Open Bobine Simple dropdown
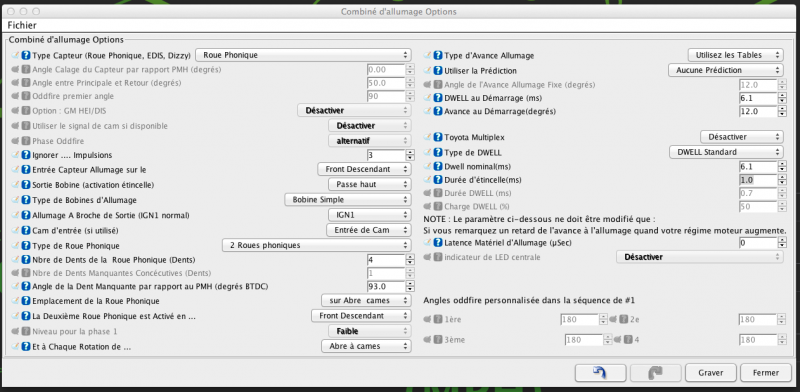The width and height of the screenshot is (800, 392). tap(347, 200)
